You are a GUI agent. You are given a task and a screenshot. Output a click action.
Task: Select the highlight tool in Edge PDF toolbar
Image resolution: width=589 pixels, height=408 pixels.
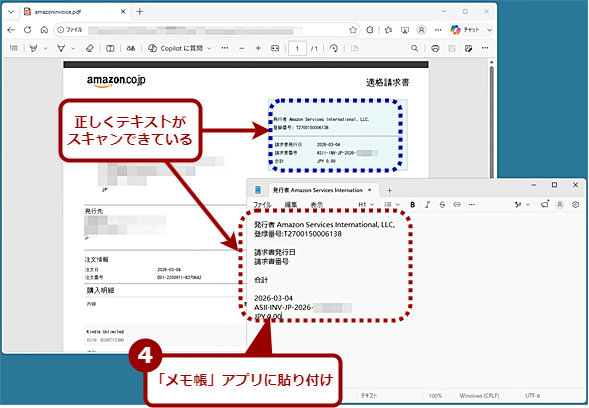[34, 48]
